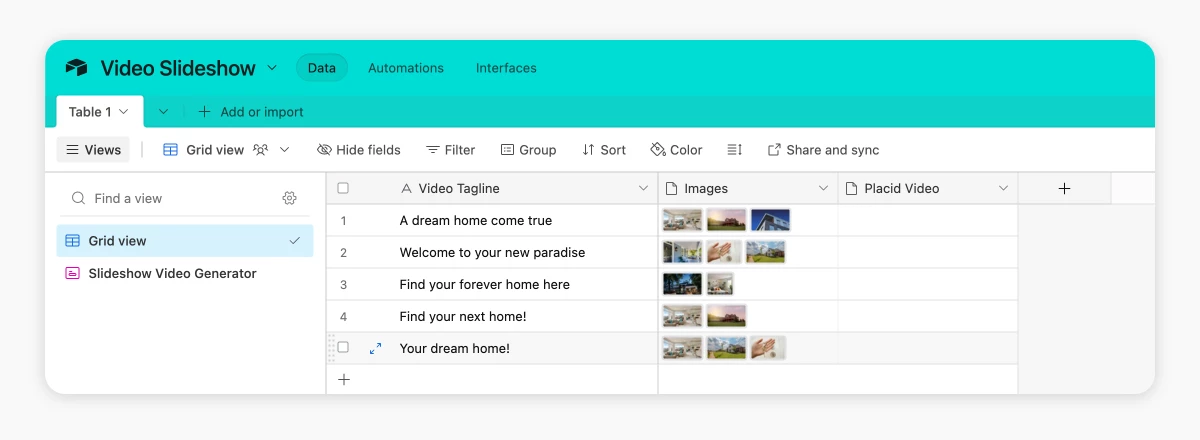The width and height of the screenshot is (1200, 440).
Task: Add a new field with plus icon
Action: (1064, 188)
